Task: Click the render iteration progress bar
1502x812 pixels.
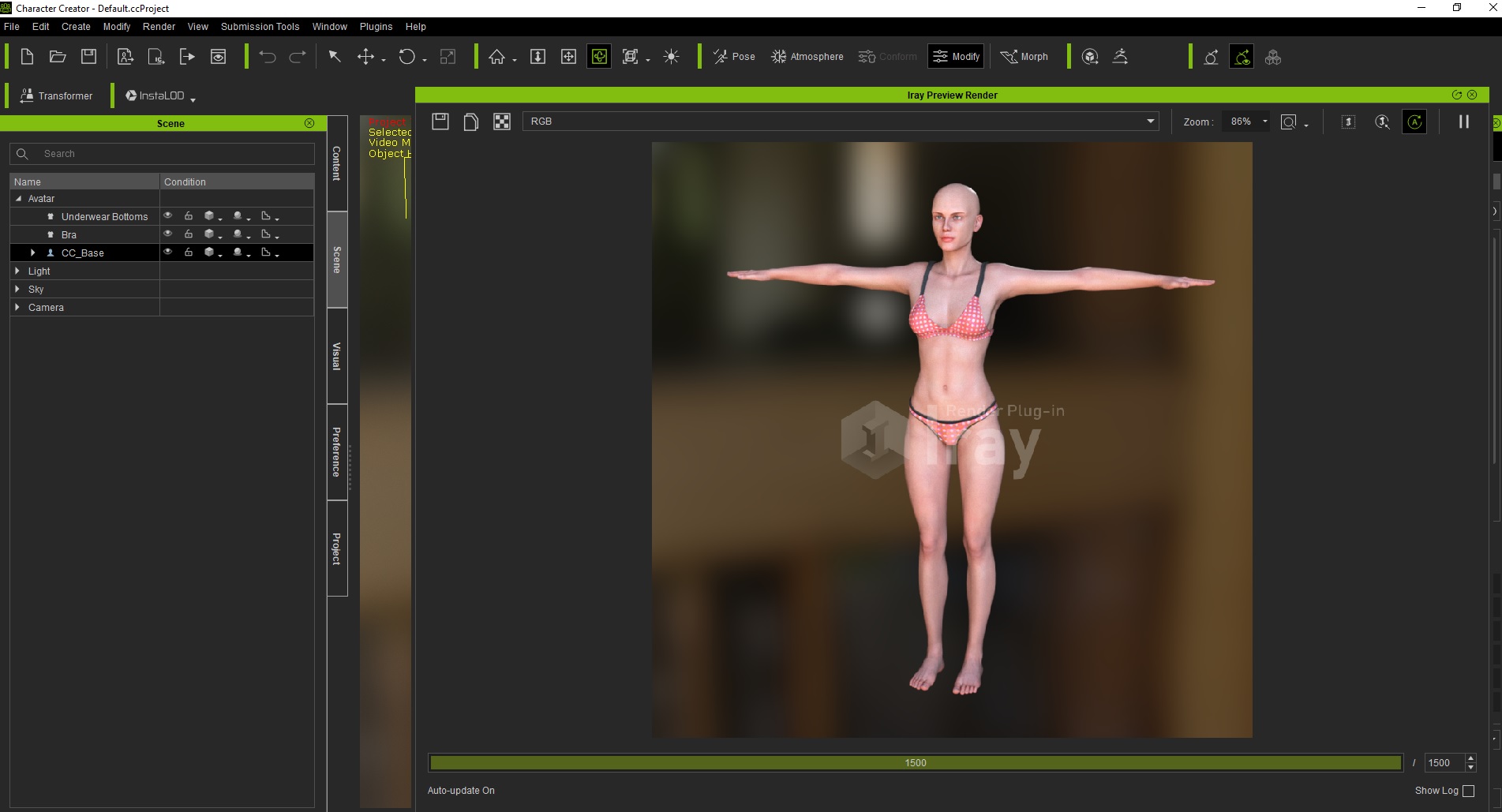Action: point(916,763)
